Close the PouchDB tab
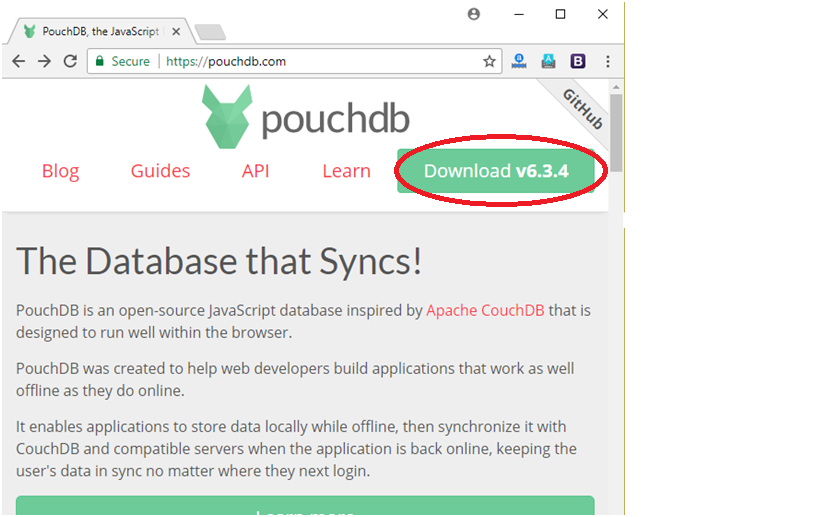 [176, 31]
